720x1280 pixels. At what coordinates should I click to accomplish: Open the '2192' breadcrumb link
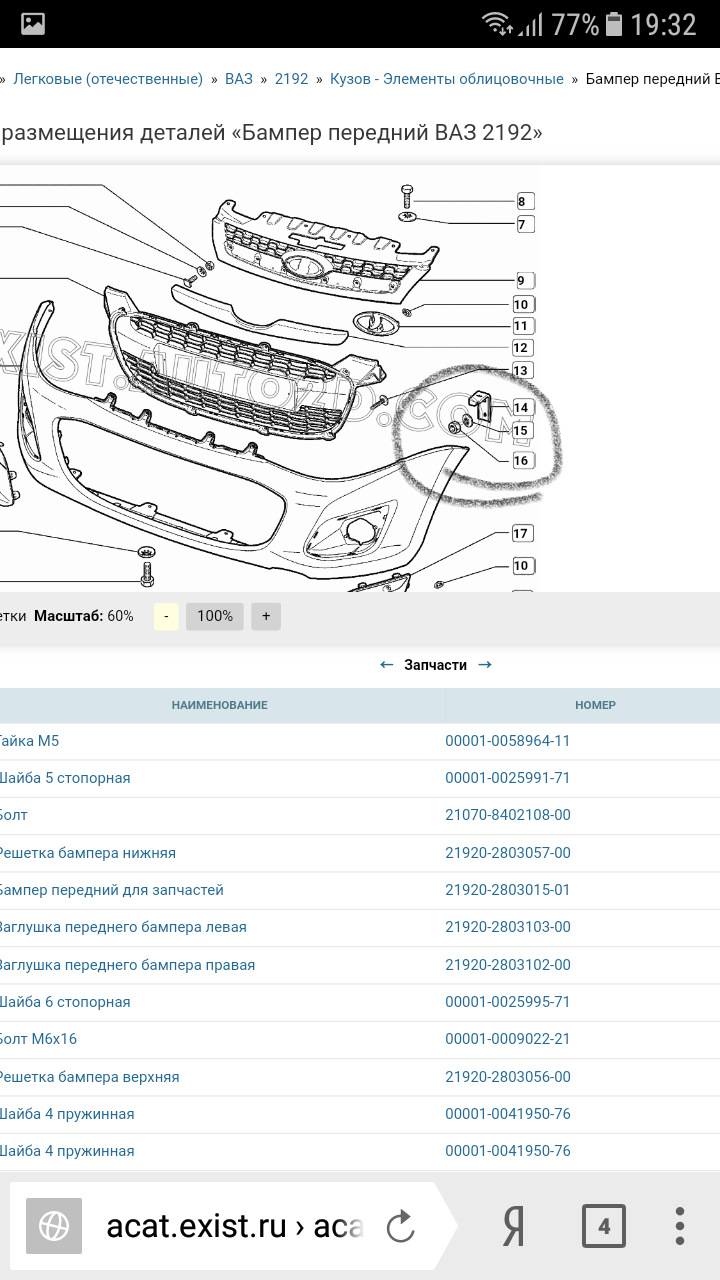pos(291,79)
